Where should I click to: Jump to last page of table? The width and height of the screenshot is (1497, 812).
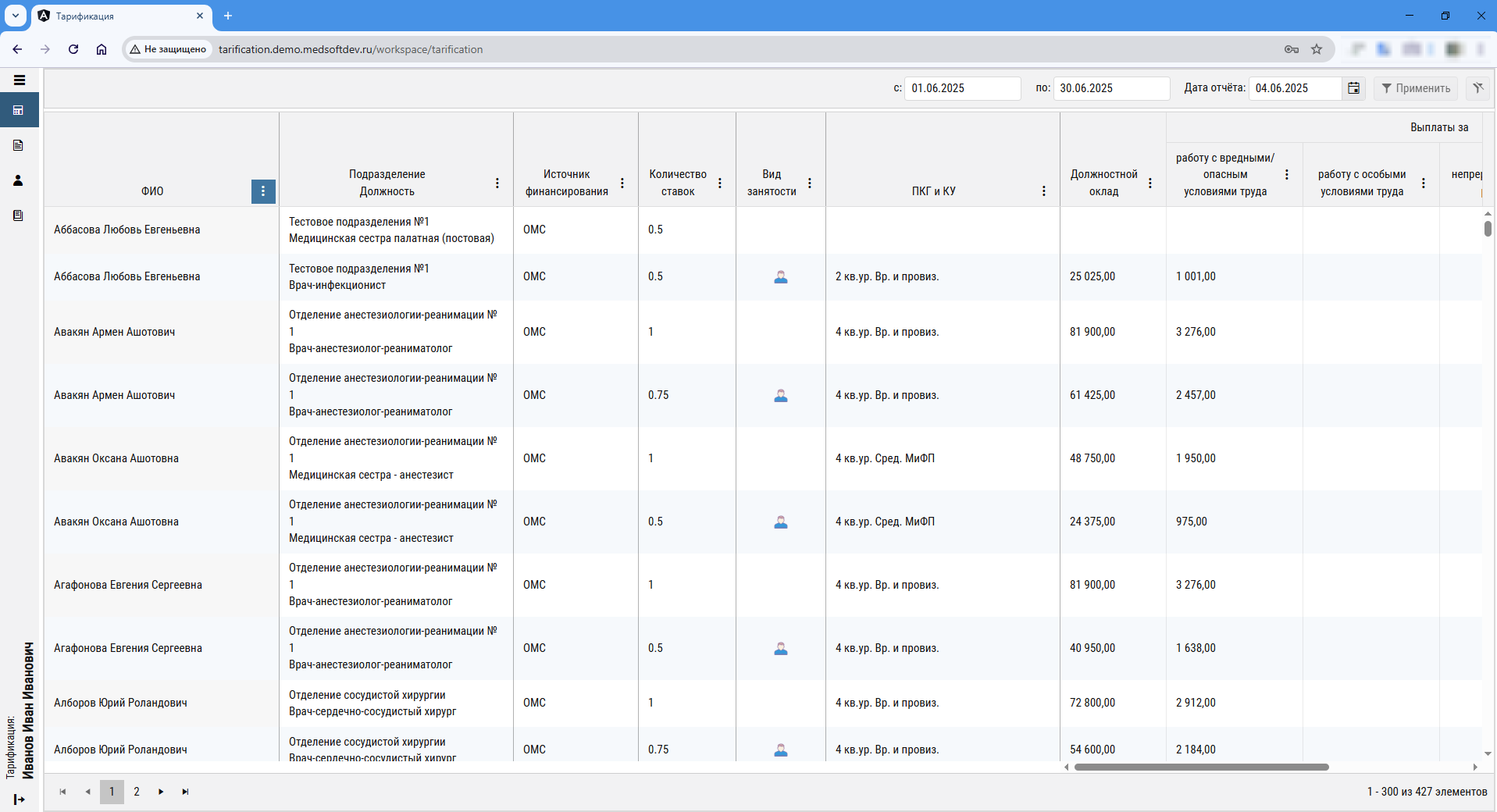(x=185, y=792)
